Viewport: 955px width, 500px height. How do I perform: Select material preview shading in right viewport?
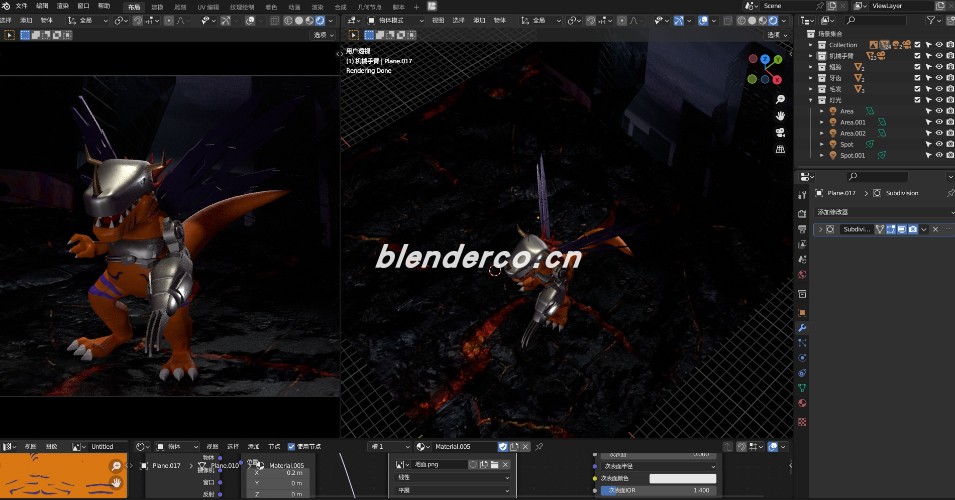tap(763, 20)
